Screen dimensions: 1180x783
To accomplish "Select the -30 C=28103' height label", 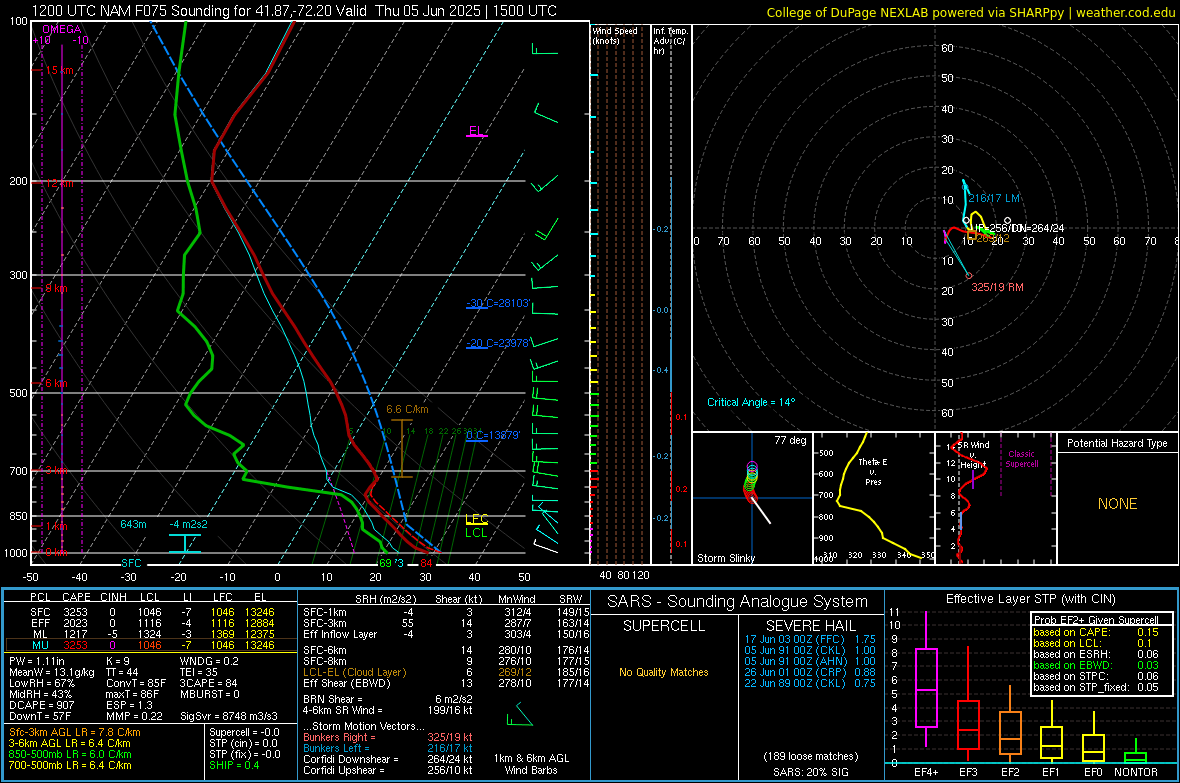I will [x=498, y=303].
